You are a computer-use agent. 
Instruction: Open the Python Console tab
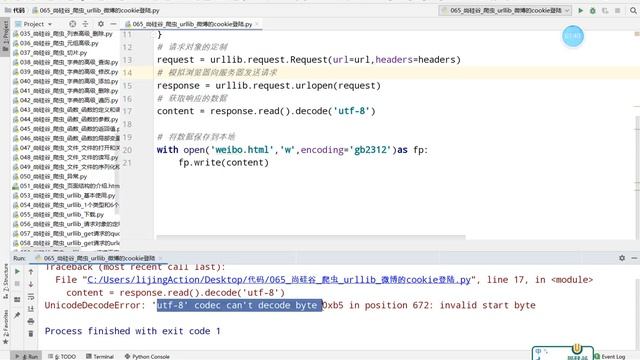point(147,356)
